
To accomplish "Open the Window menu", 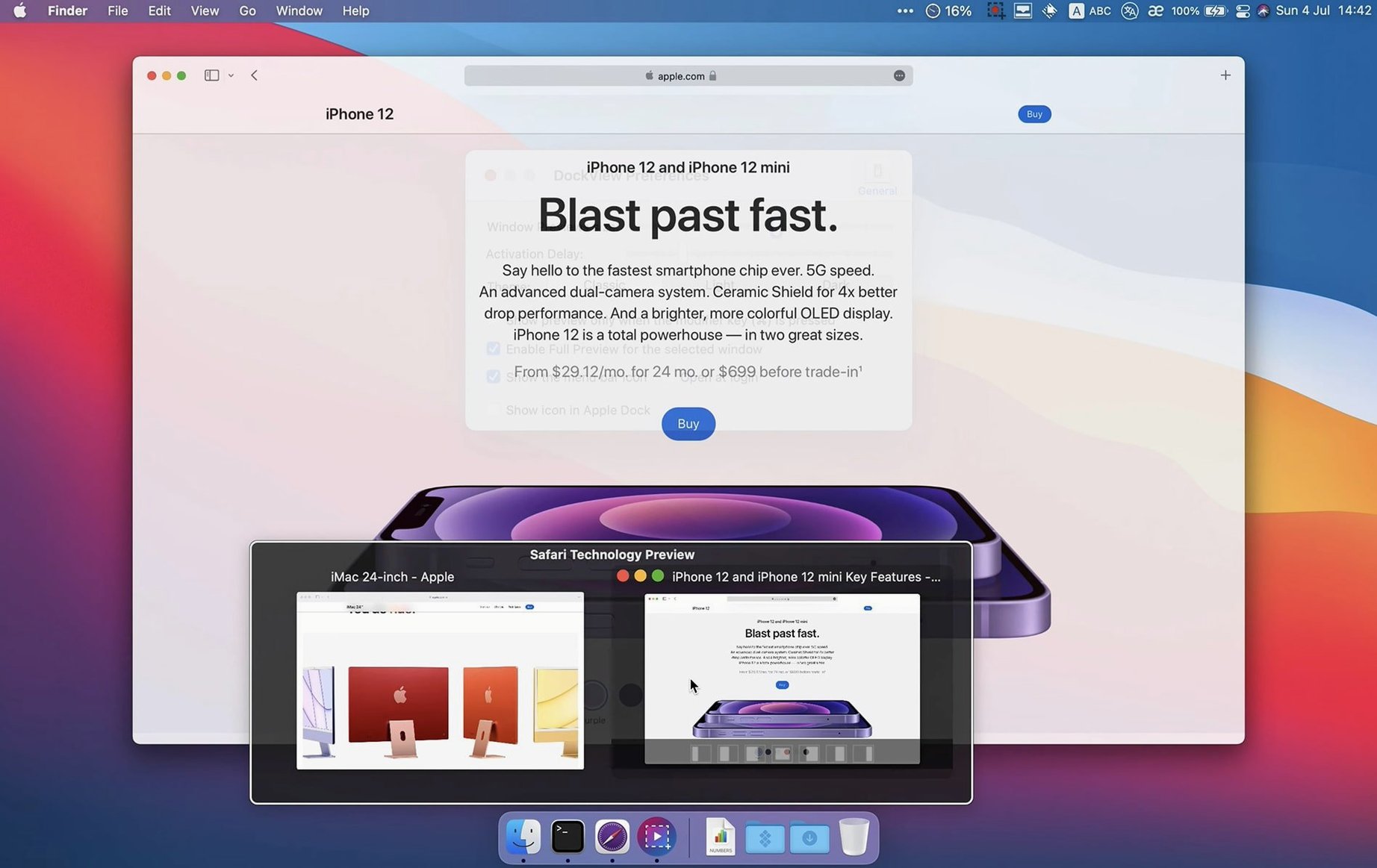I will tap(299, 10).
